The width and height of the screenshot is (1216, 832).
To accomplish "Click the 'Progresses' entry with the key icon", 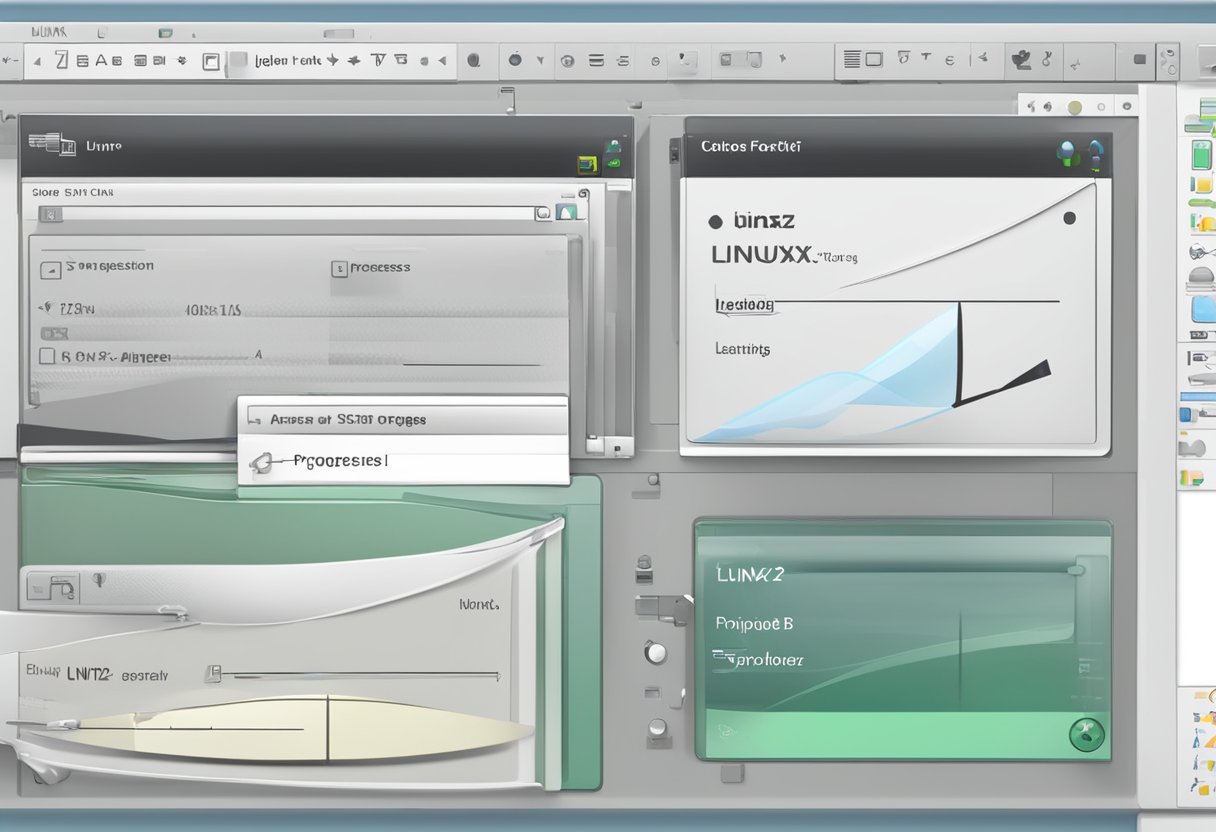I will click(x=403, y=462).
